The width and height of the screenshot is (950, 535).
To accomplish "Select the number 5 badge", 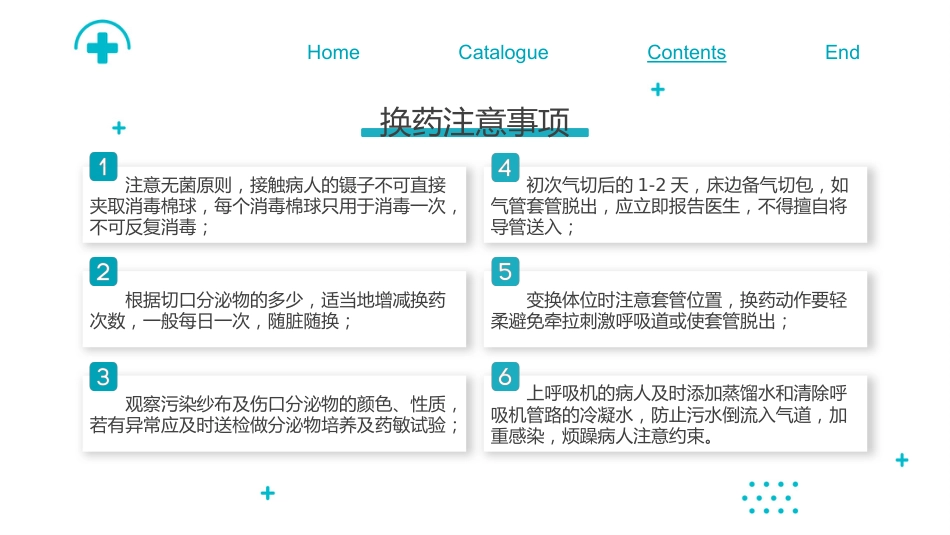I will 505,271.
